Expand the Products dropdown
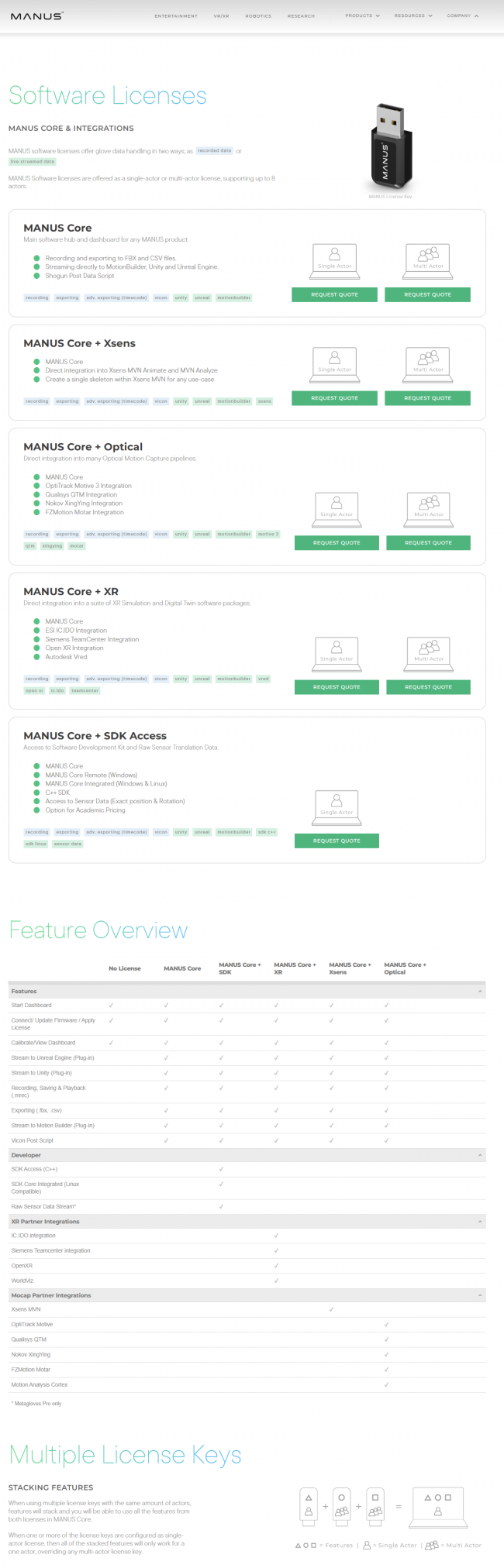The height and width of the screenshot is (1568, 504). (x=362, y=15)
